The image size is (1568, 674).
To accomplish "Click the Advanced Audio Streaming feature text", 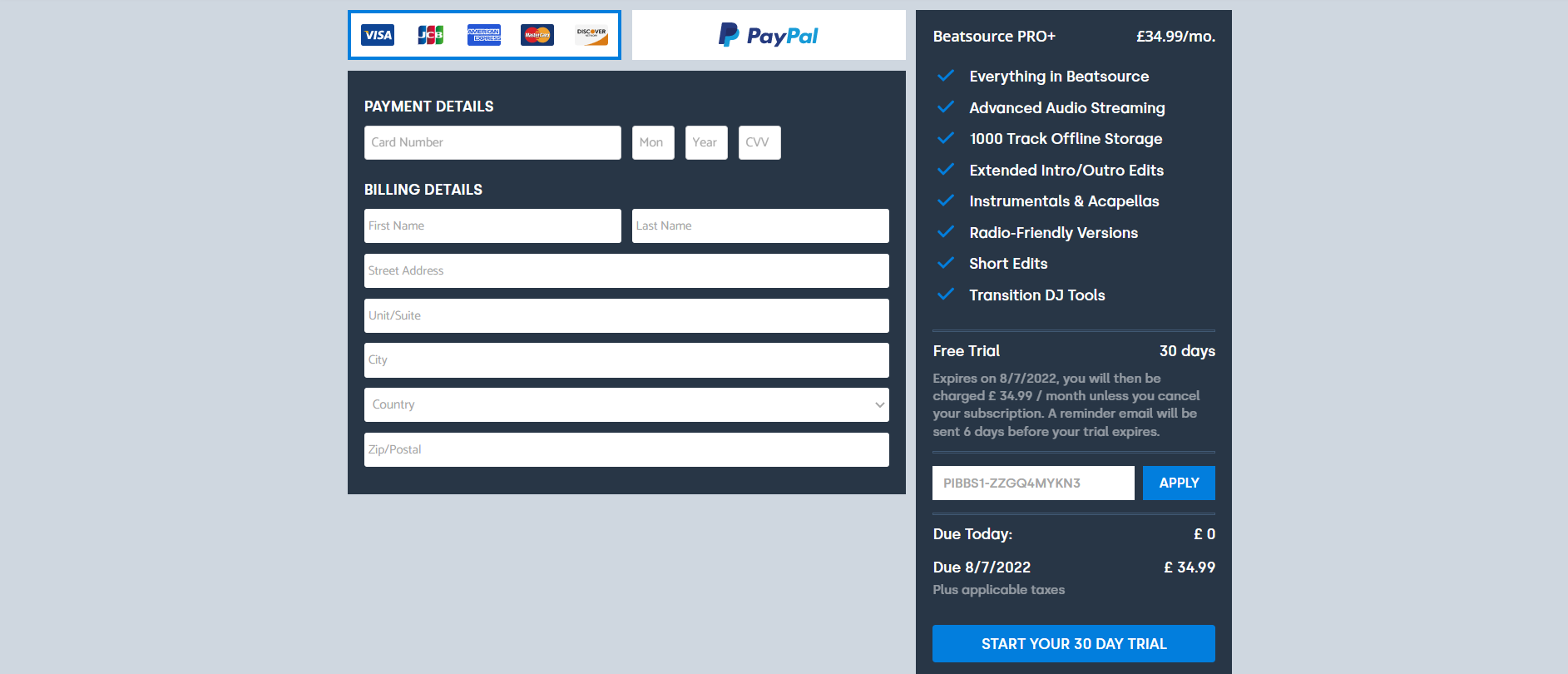I will 1067,108.
